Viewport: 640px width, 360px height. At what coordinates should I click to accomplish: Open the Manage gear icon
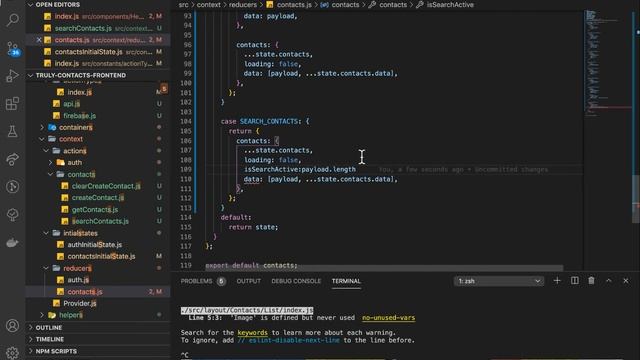pos(13,352)
